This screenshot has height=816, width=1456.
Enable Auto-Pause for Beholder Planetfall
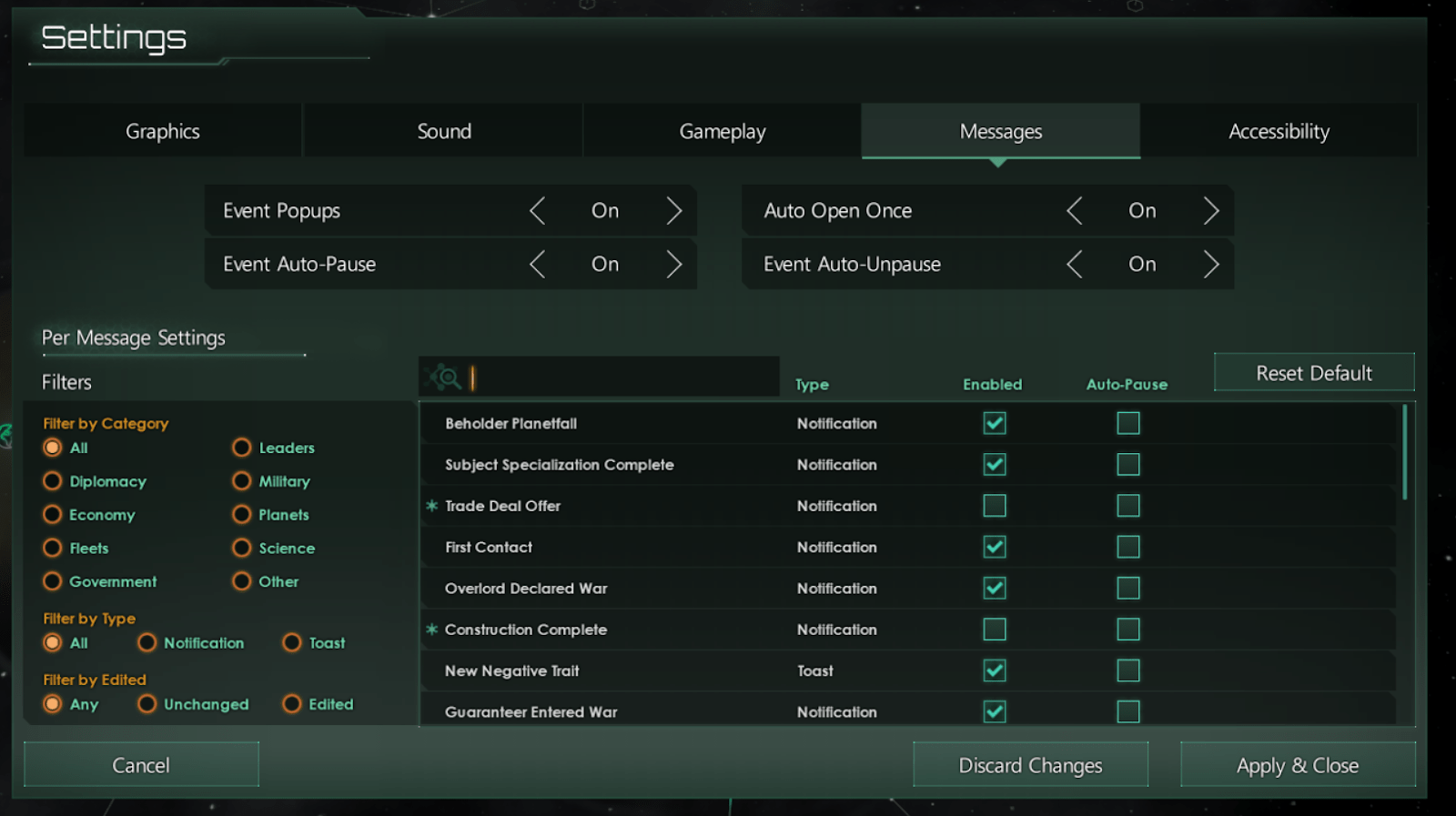point(1128,423)
